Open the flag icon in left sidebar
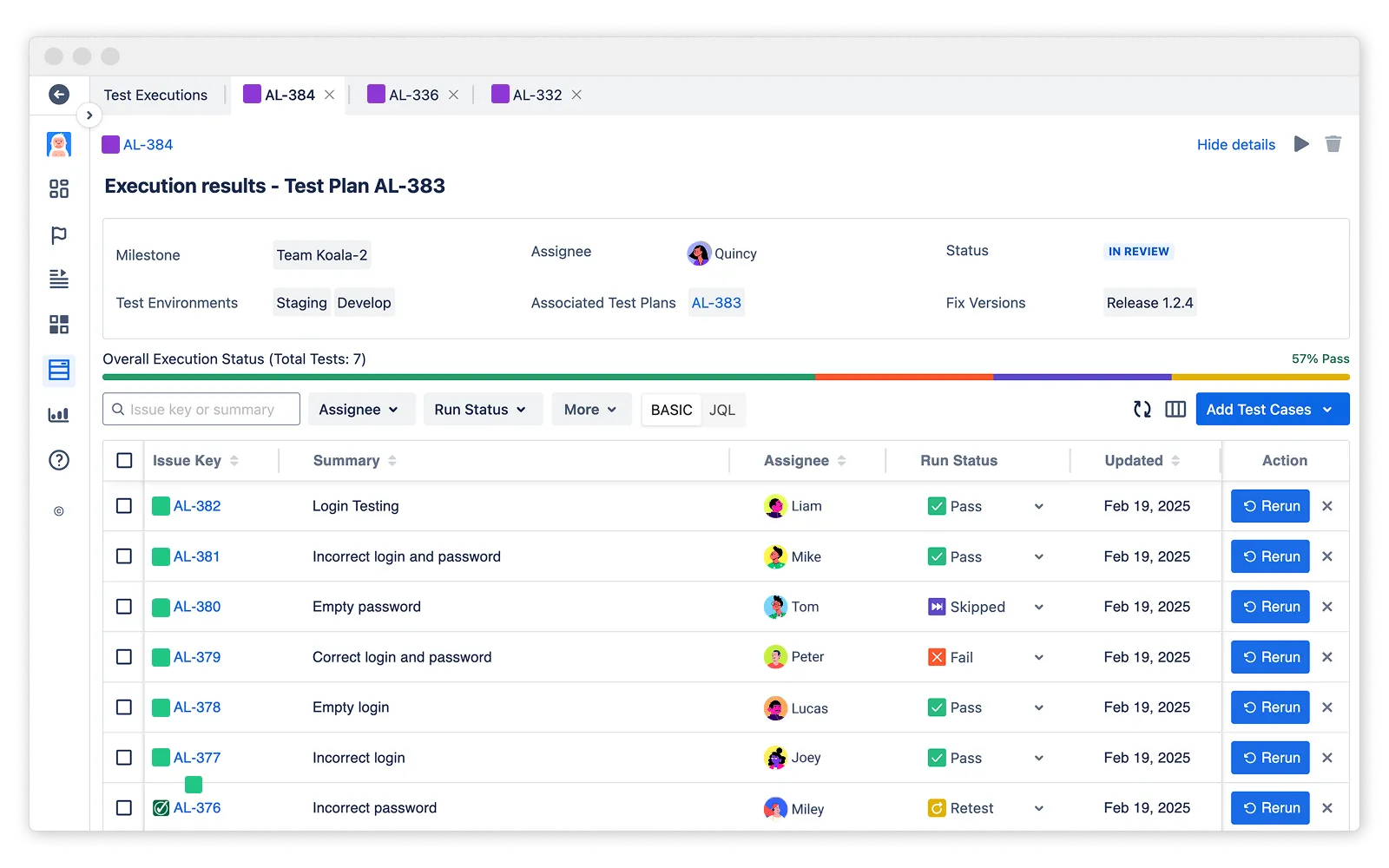This screenshot has height=868, width=1389. tap(59, 235)
